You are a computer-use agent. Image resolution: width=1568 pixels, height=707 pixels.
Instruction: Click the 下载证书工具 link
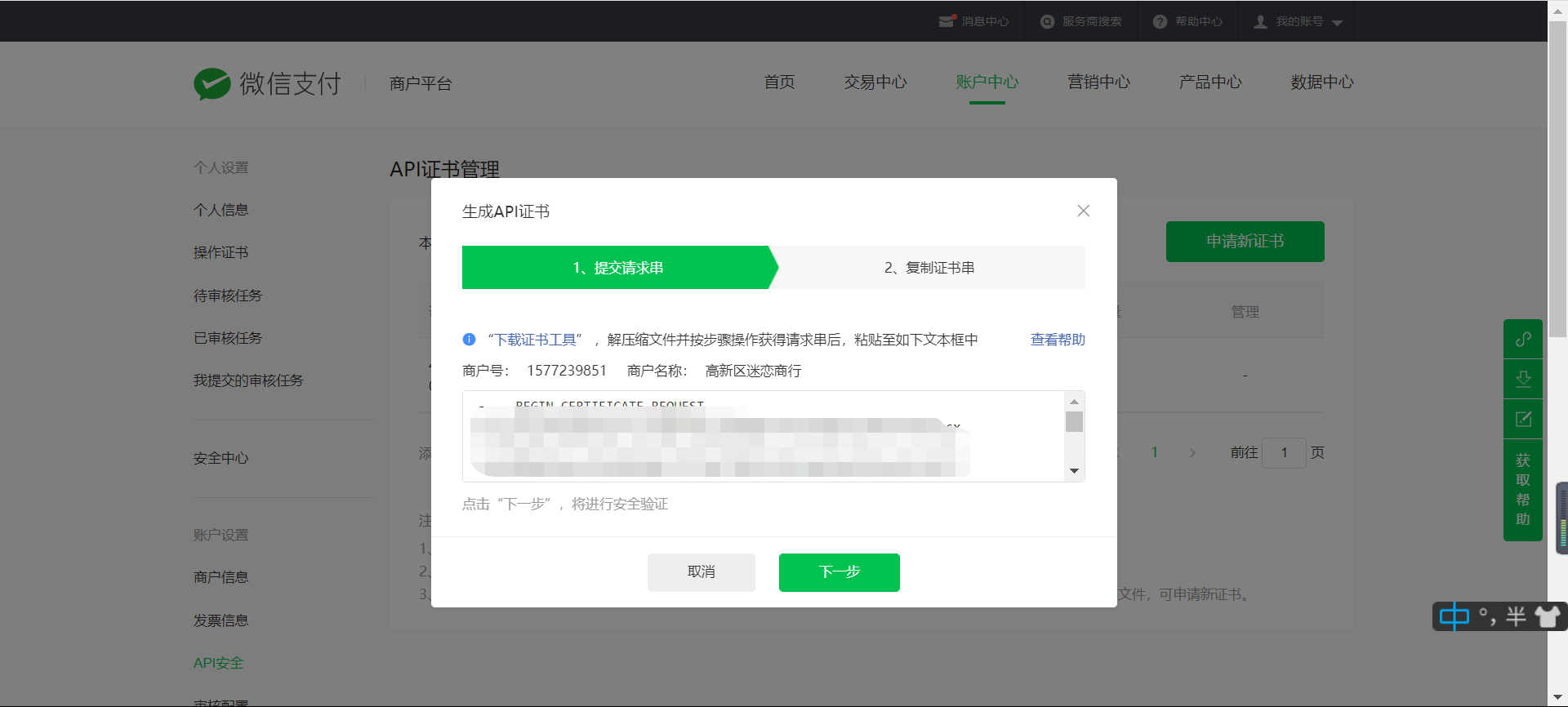pyautogui.click(x=535, y=340)
